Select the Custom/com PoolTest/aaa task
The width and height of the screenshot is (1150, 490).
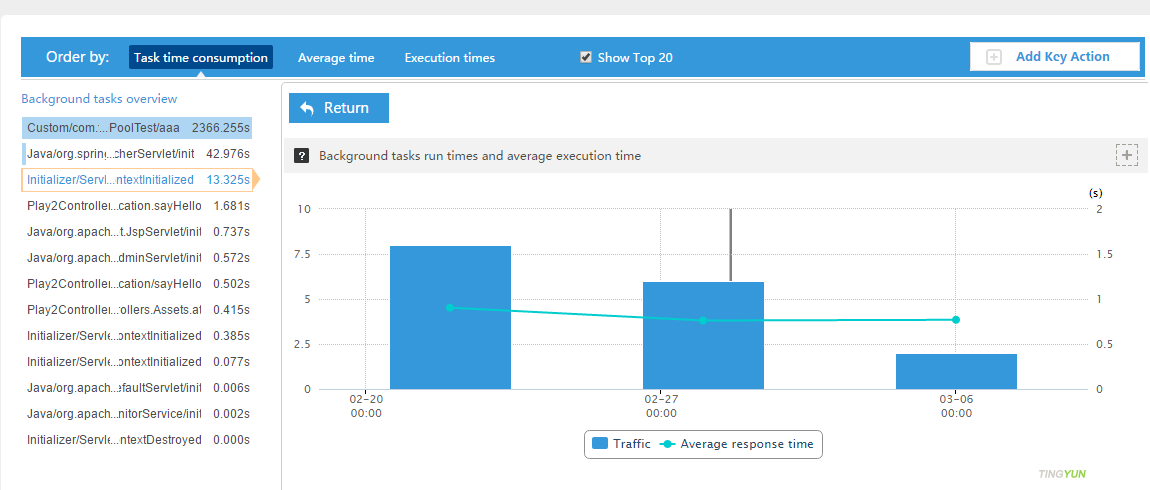click(x=137, y=128)
